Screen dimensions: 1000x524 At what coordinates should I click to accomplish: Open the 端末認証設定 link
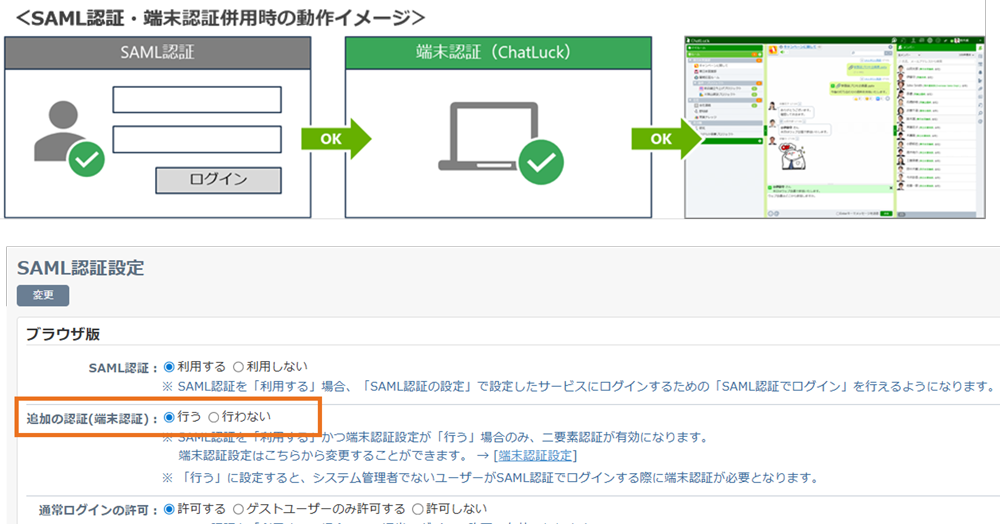point(535,455)
